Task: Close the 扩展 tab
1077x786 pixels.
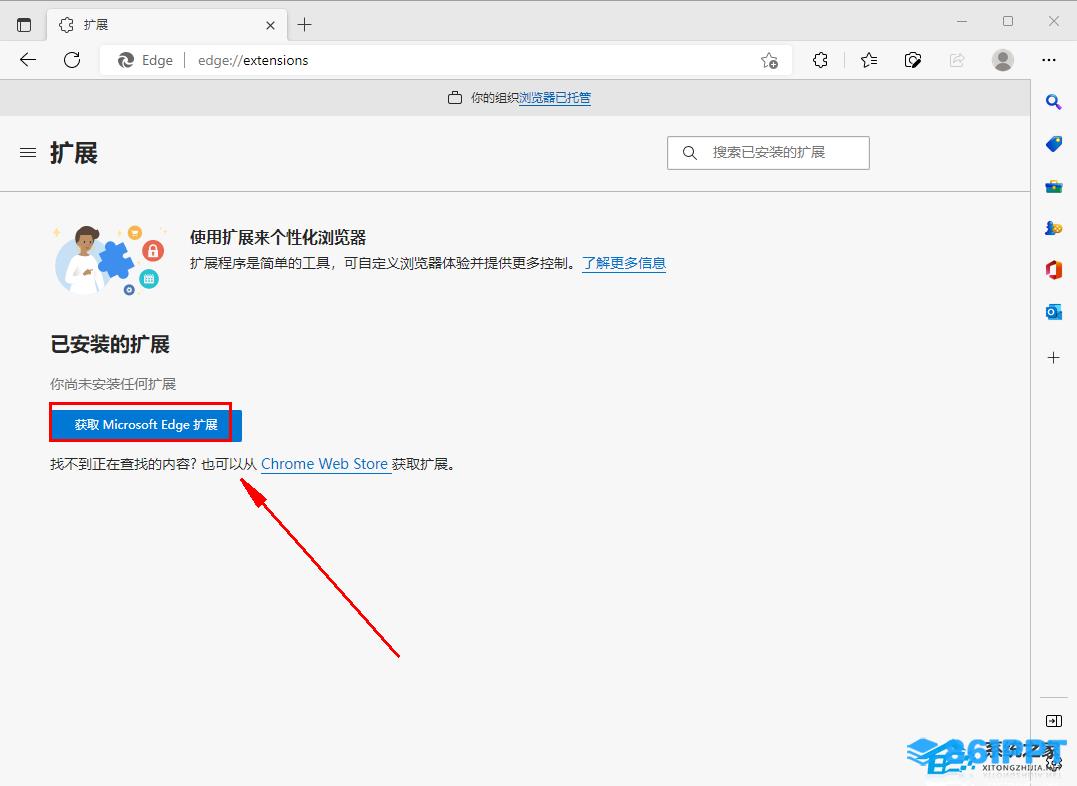Action: pyautogui.click(x=271, y=25)
